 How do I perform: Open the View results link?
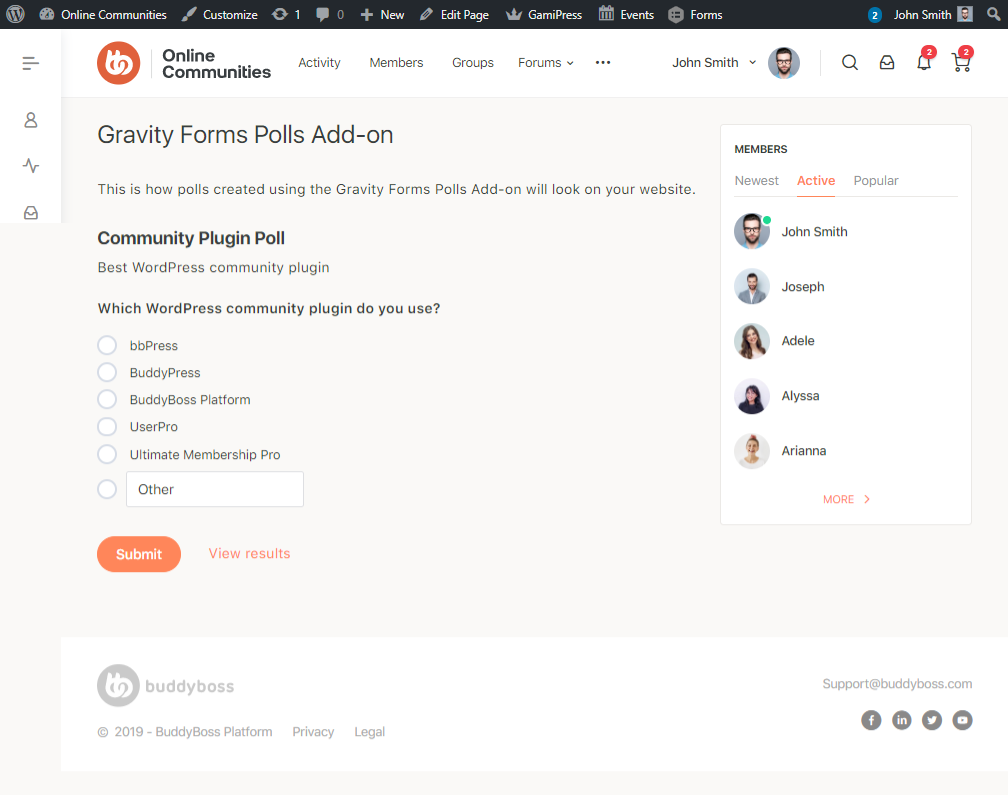coord(249,554)
